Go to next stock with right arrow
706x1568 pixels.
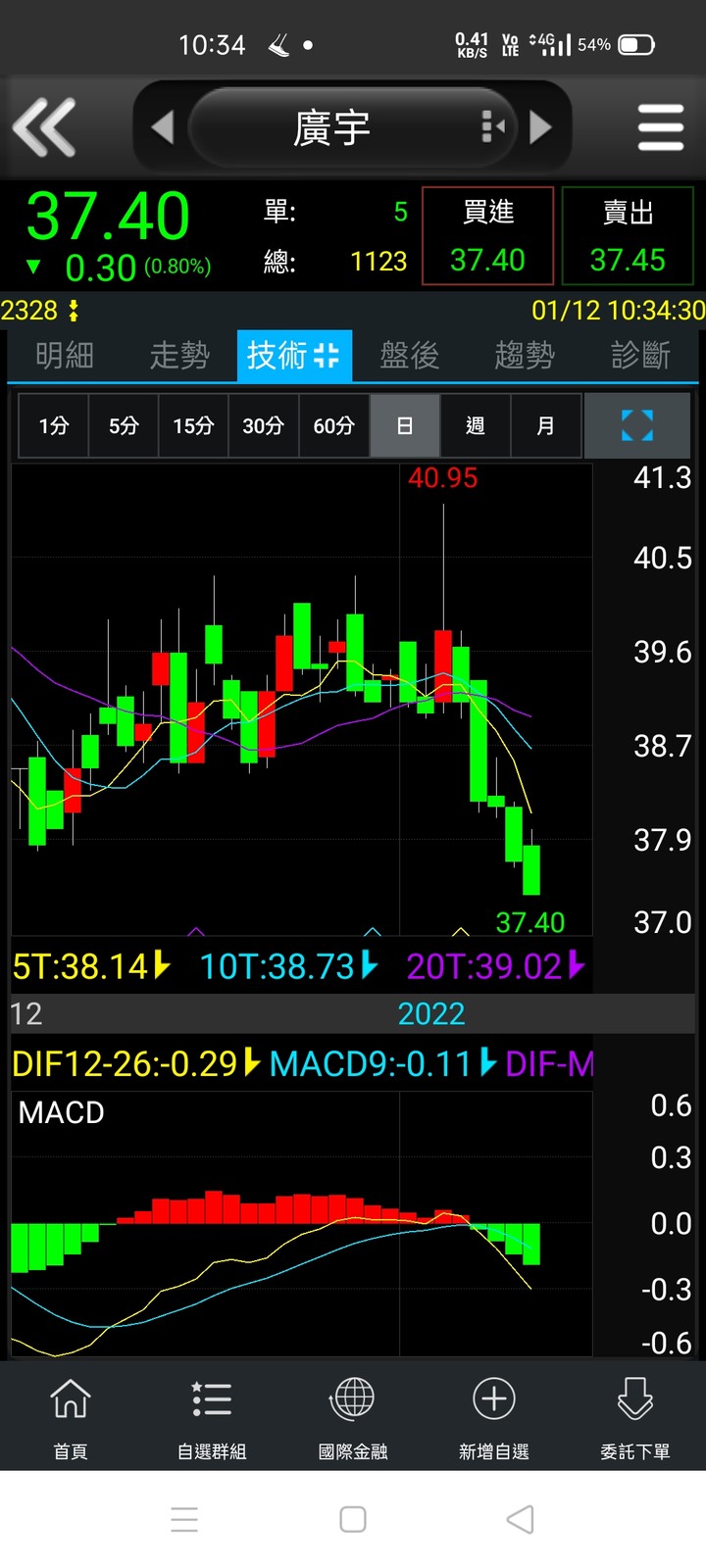(540, 127)
